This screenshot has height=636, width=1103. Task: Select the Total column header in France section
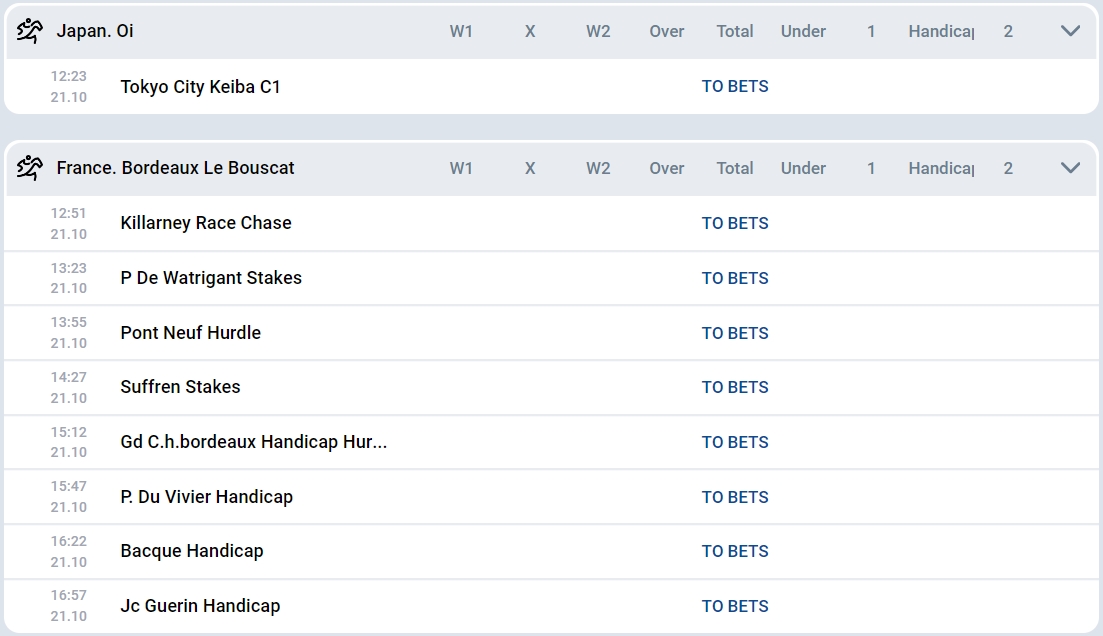click(x=735, y=168)
